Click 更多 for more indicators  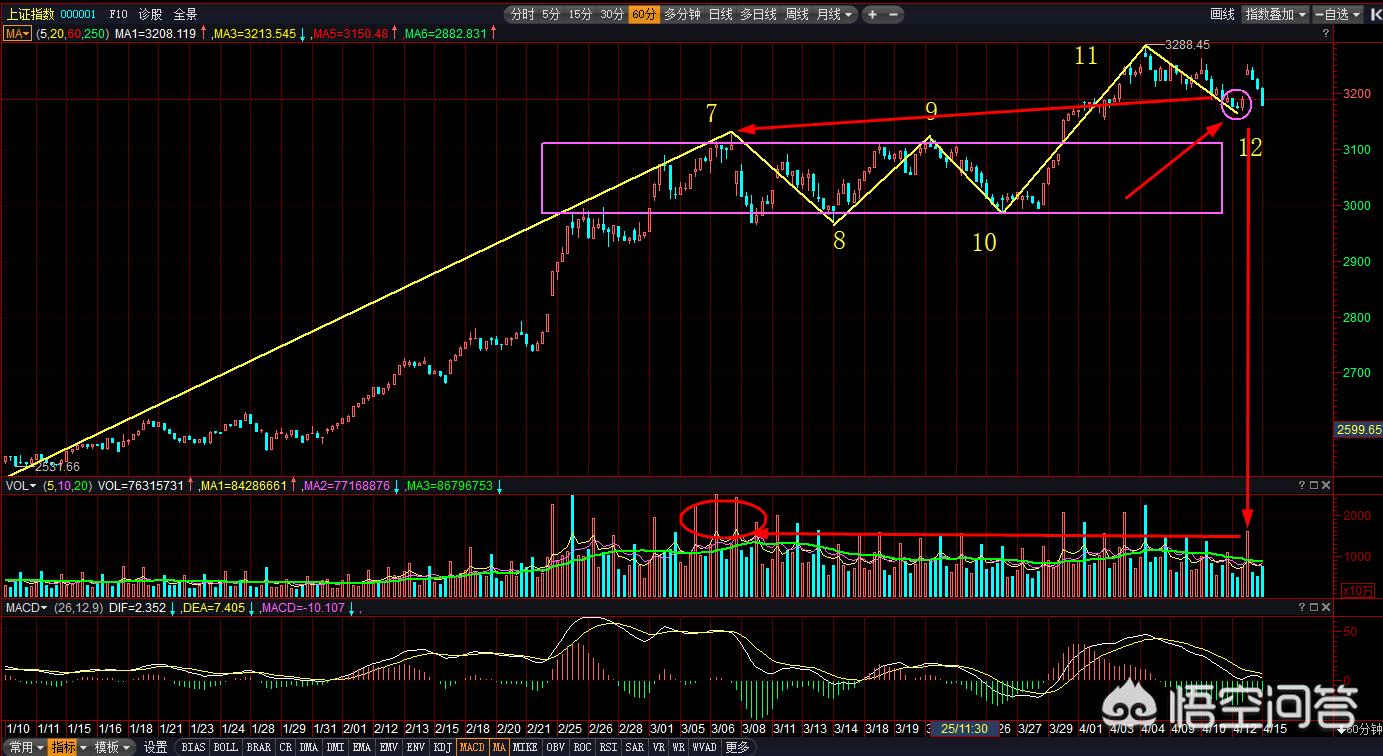coord(737,747)
